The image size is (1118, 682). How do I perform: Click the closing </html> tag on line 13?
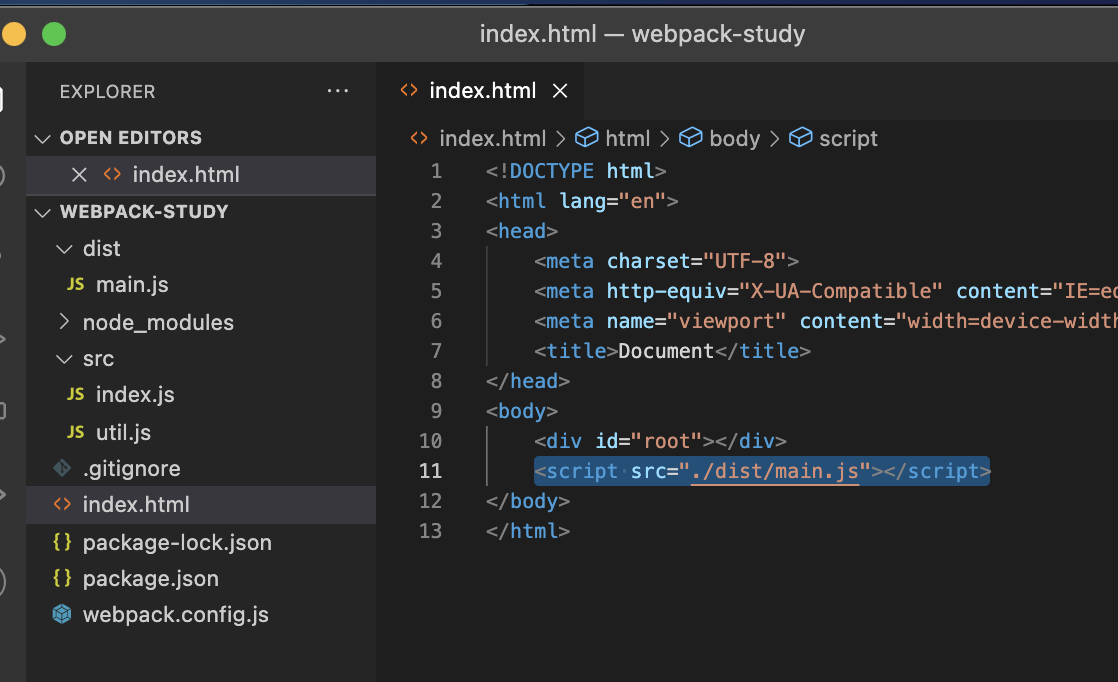tap(528, 532)
